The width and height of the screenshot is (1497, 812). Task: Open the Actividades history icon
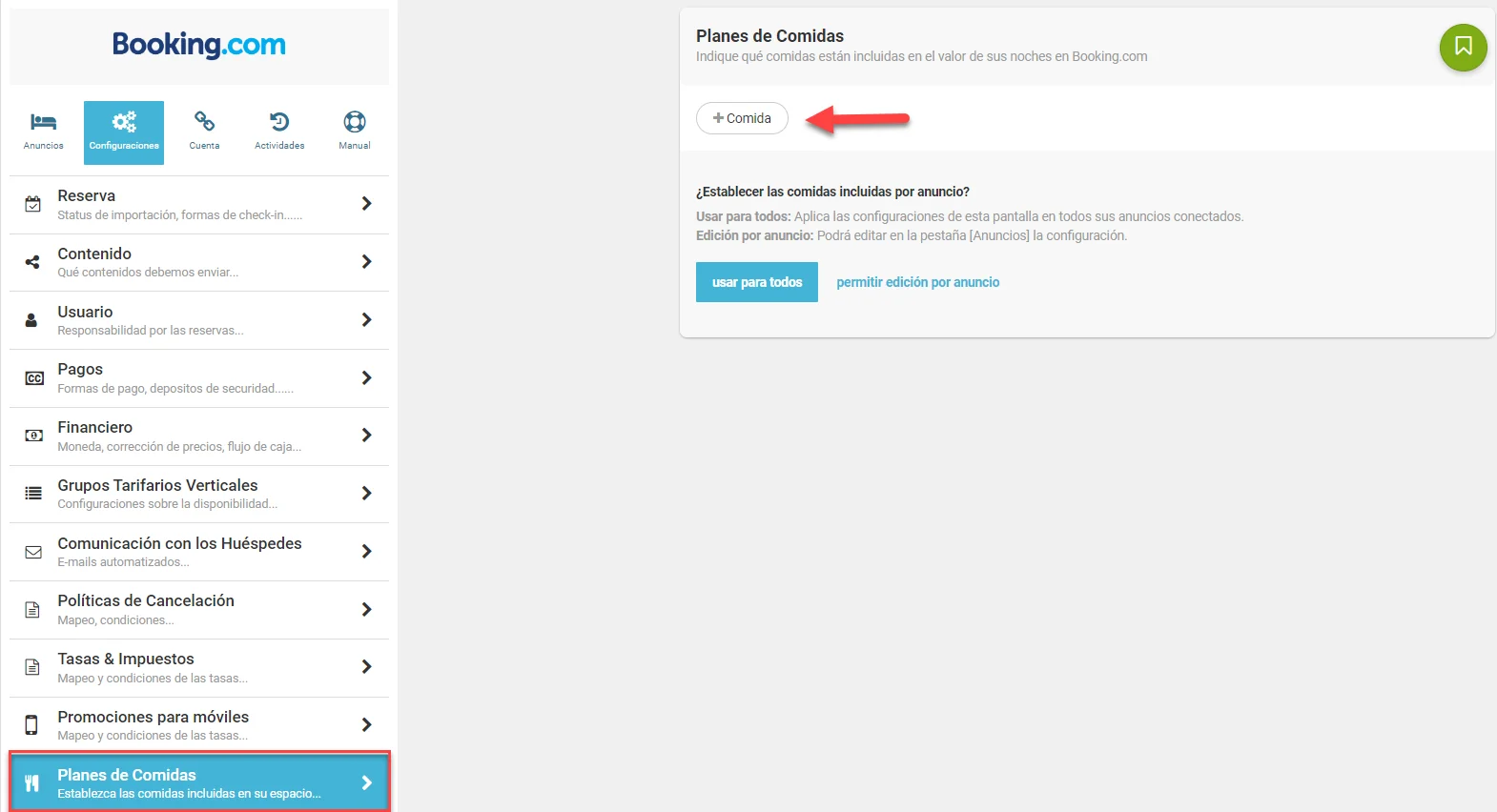[x=279, y=121]
